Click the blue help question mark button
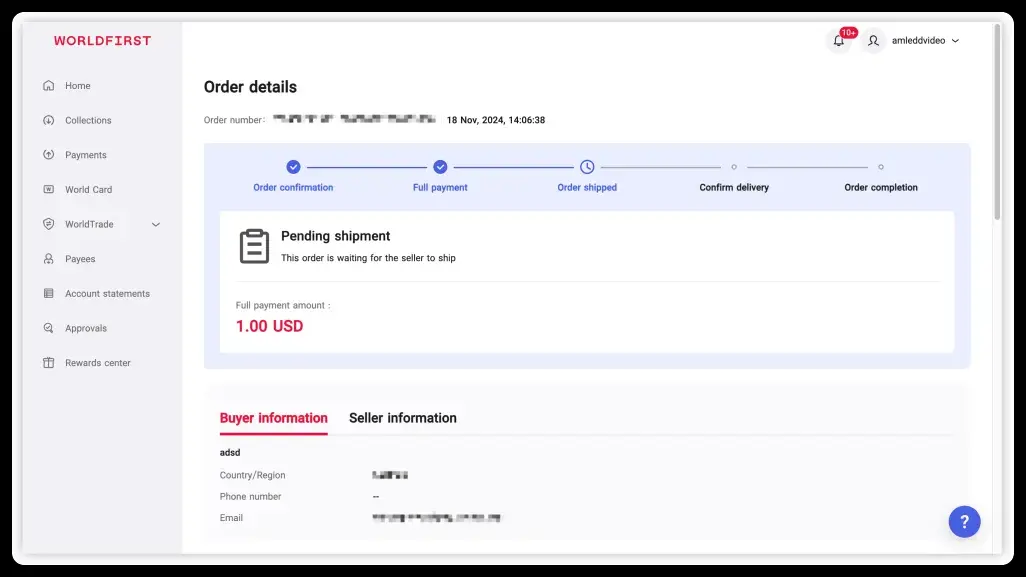The image size is (1026, 577). coord(964,521)
